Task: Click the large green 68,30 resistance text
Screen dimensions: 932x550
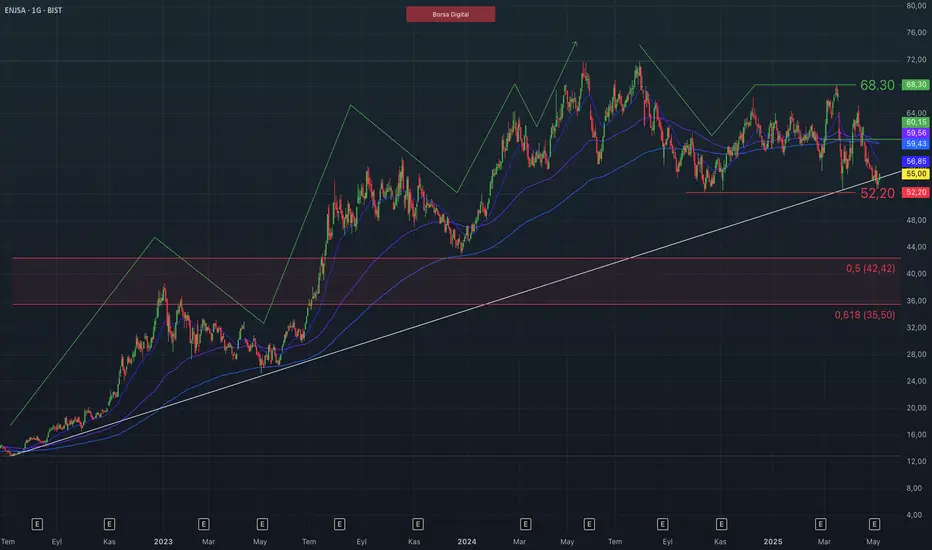Action: pyautogui.click(x=877, y=86)
